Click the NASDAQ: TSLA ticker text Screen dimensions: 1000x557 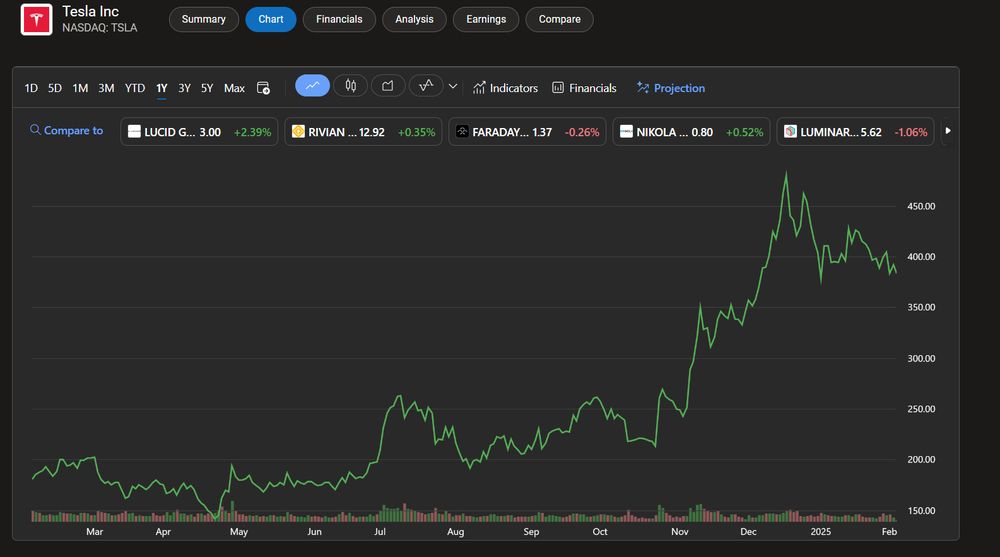coord(99,28)
